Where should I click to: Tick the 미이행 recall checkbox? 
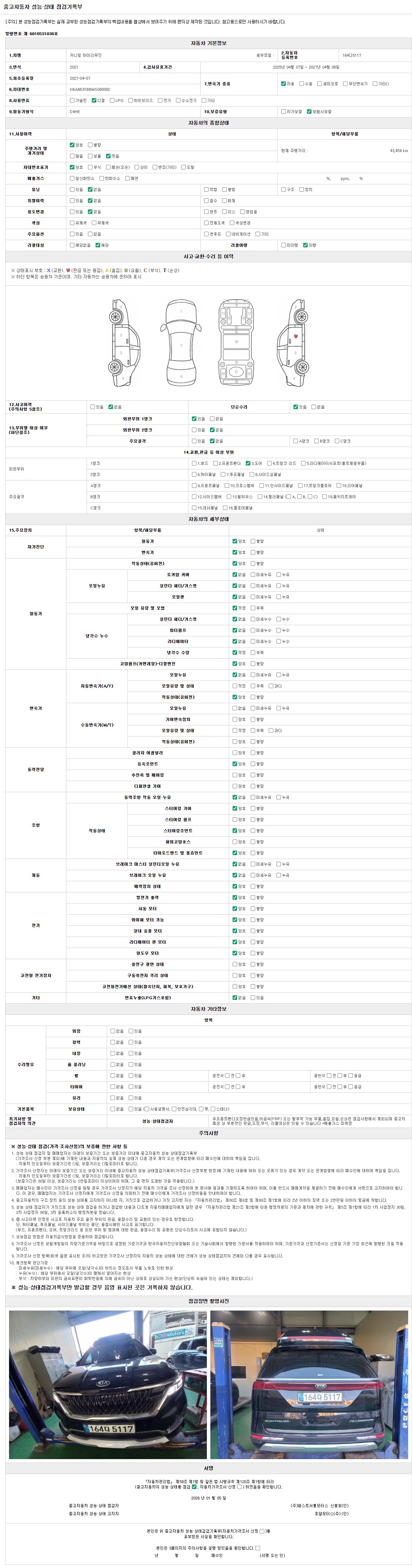pyautogui.click(x=283, y=245)
